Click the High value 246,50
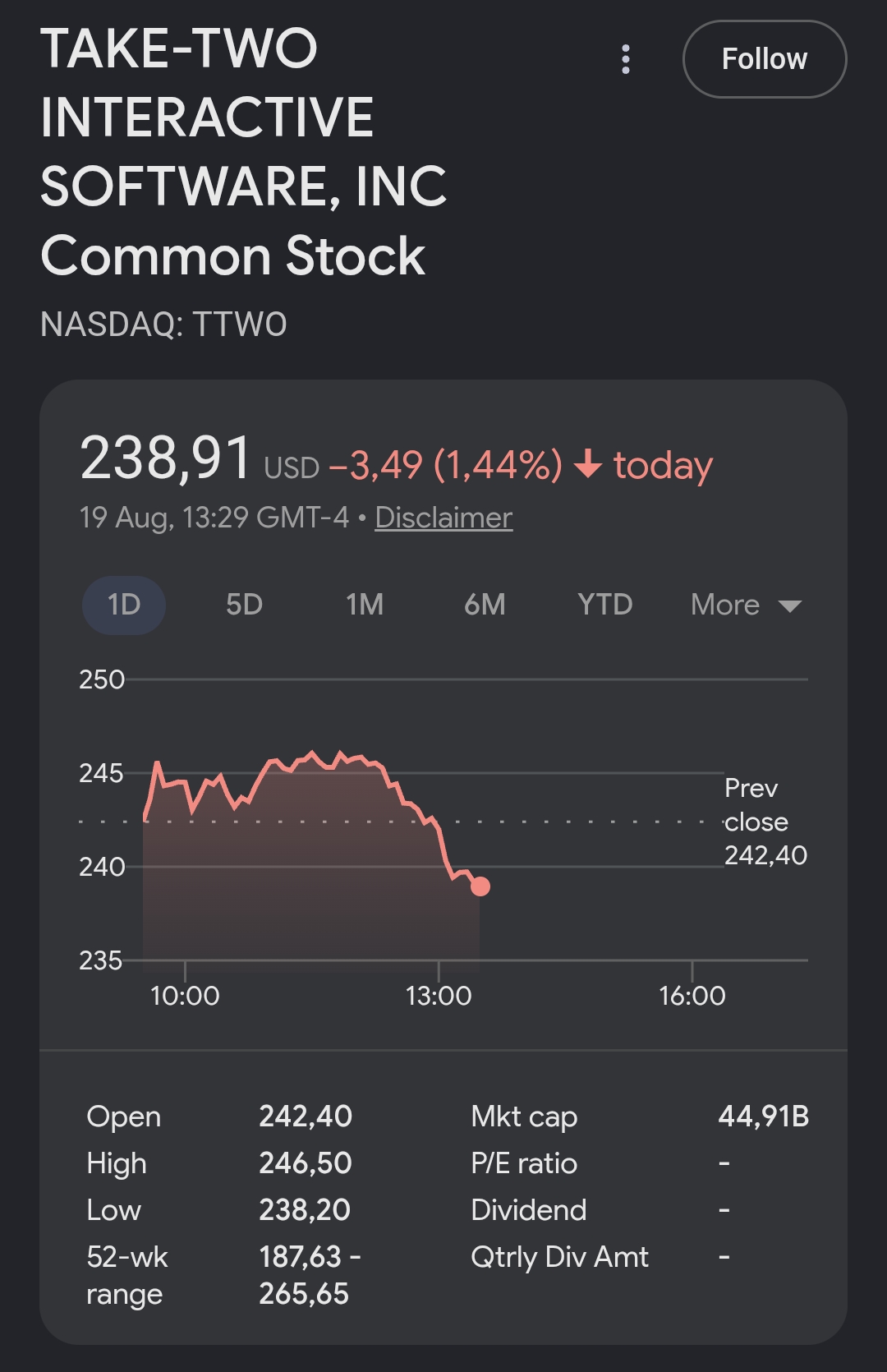The height and width of the screenshot is (1372, 887). [x=306, y=1163]
